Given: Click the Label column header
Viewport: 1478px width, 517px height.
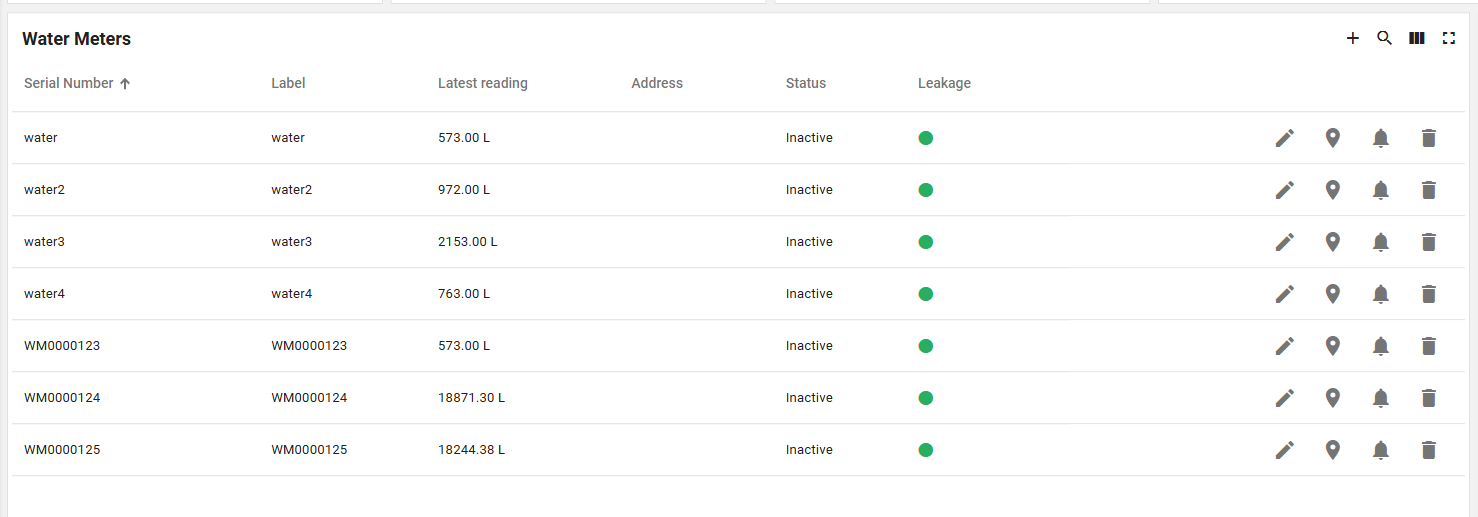Looking at the screenshot, I should pyautogui.click(x=288, y=84).
